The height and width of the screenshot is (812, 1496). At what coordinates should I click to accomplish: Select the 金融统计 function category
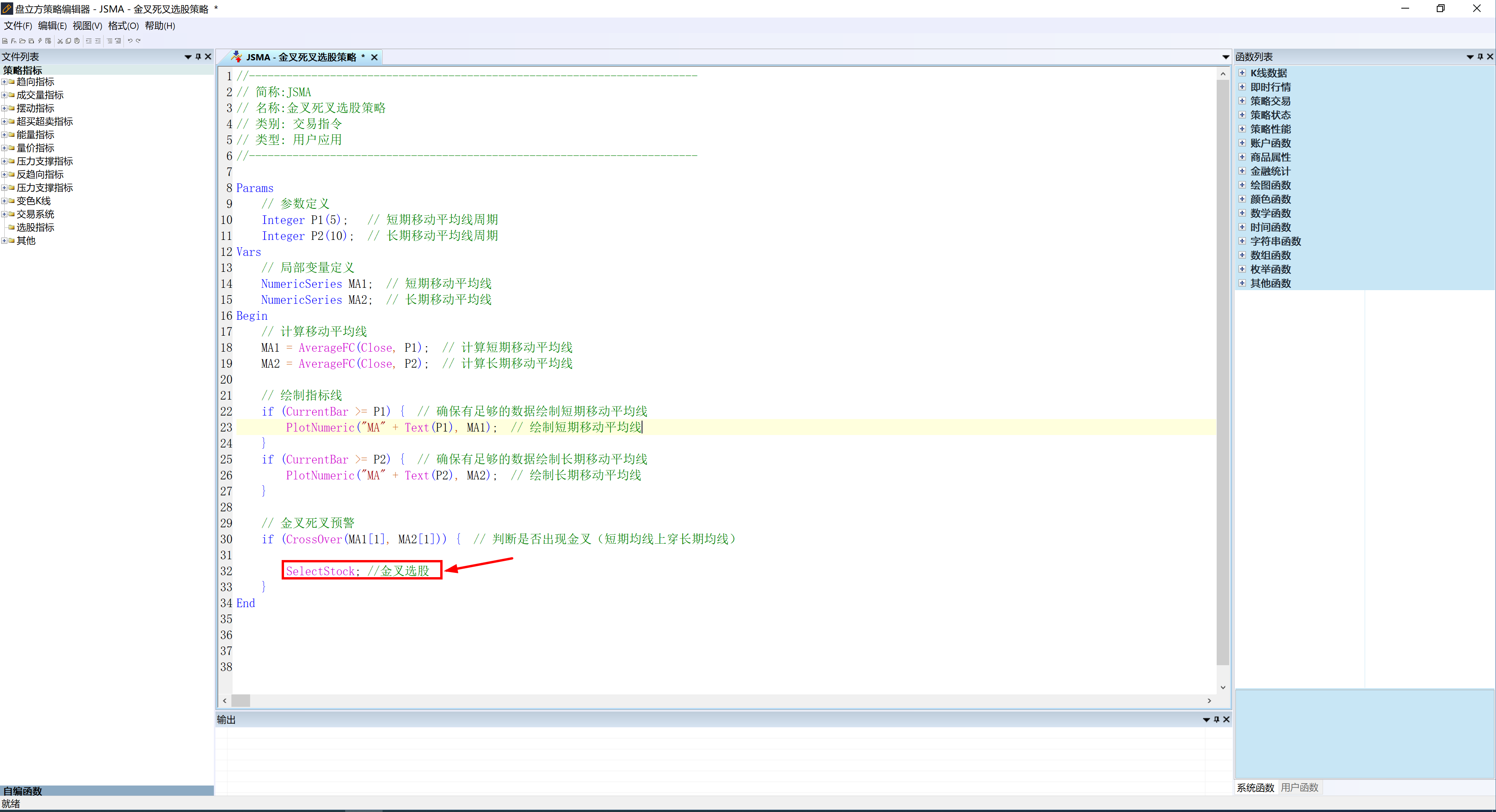1271,171
